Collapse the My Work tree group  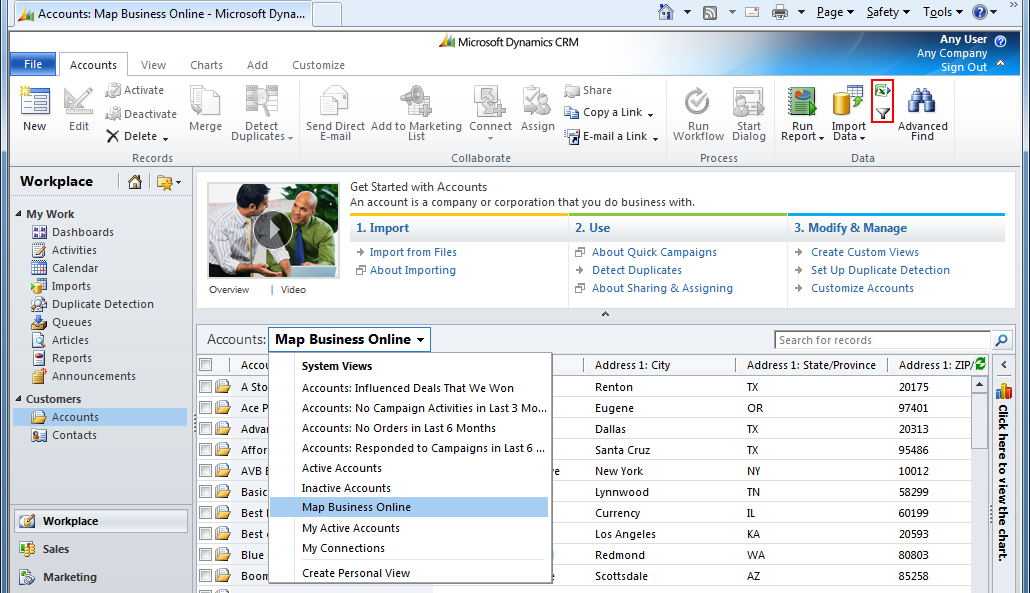[18, 214]
